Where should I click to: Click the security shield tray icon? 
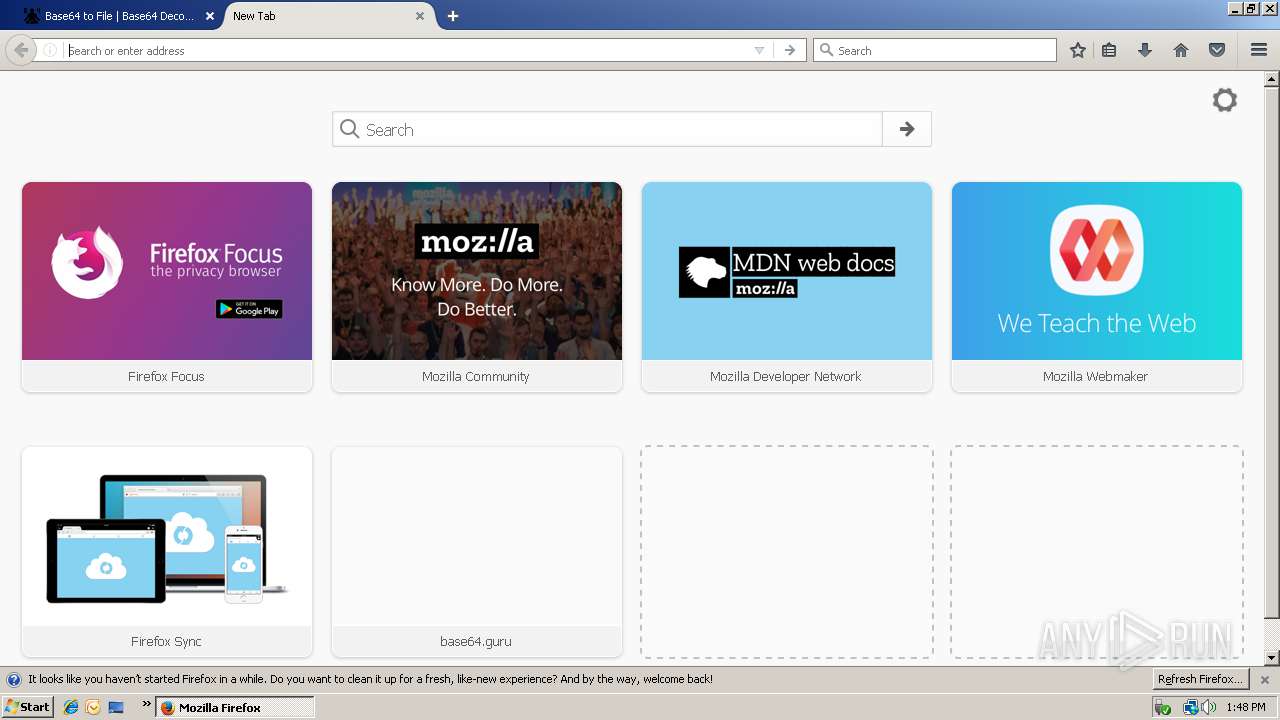1163,707
